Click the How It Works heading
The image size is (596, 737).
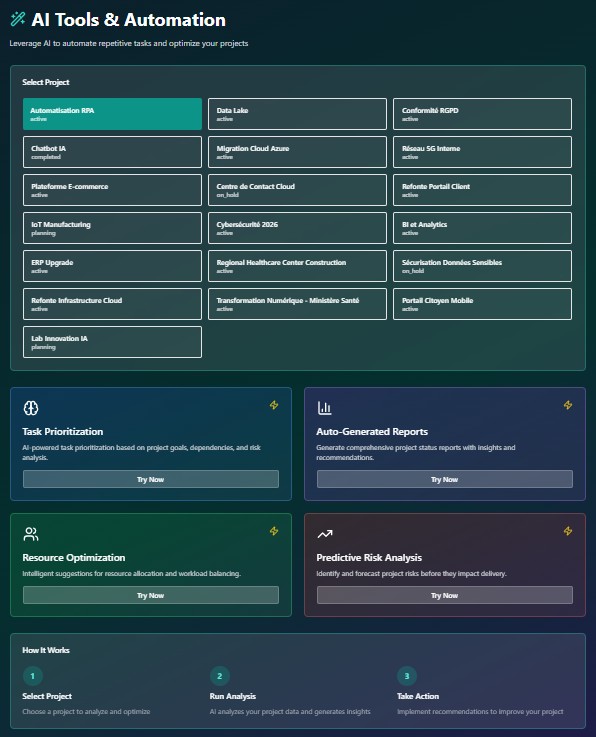pyautogui.click(x=46, y=650)
